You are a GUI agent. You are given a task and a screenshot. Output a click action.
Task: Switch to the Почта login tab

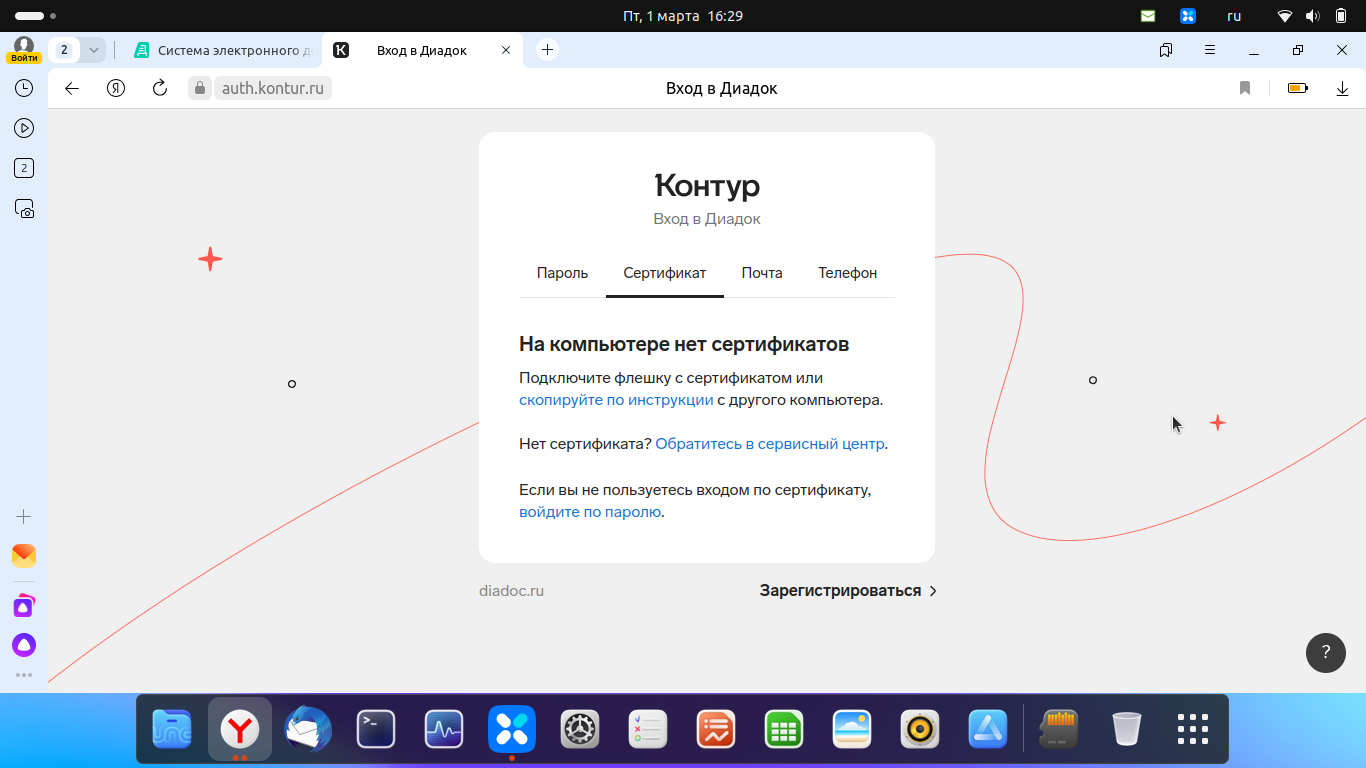coord(762,273)
